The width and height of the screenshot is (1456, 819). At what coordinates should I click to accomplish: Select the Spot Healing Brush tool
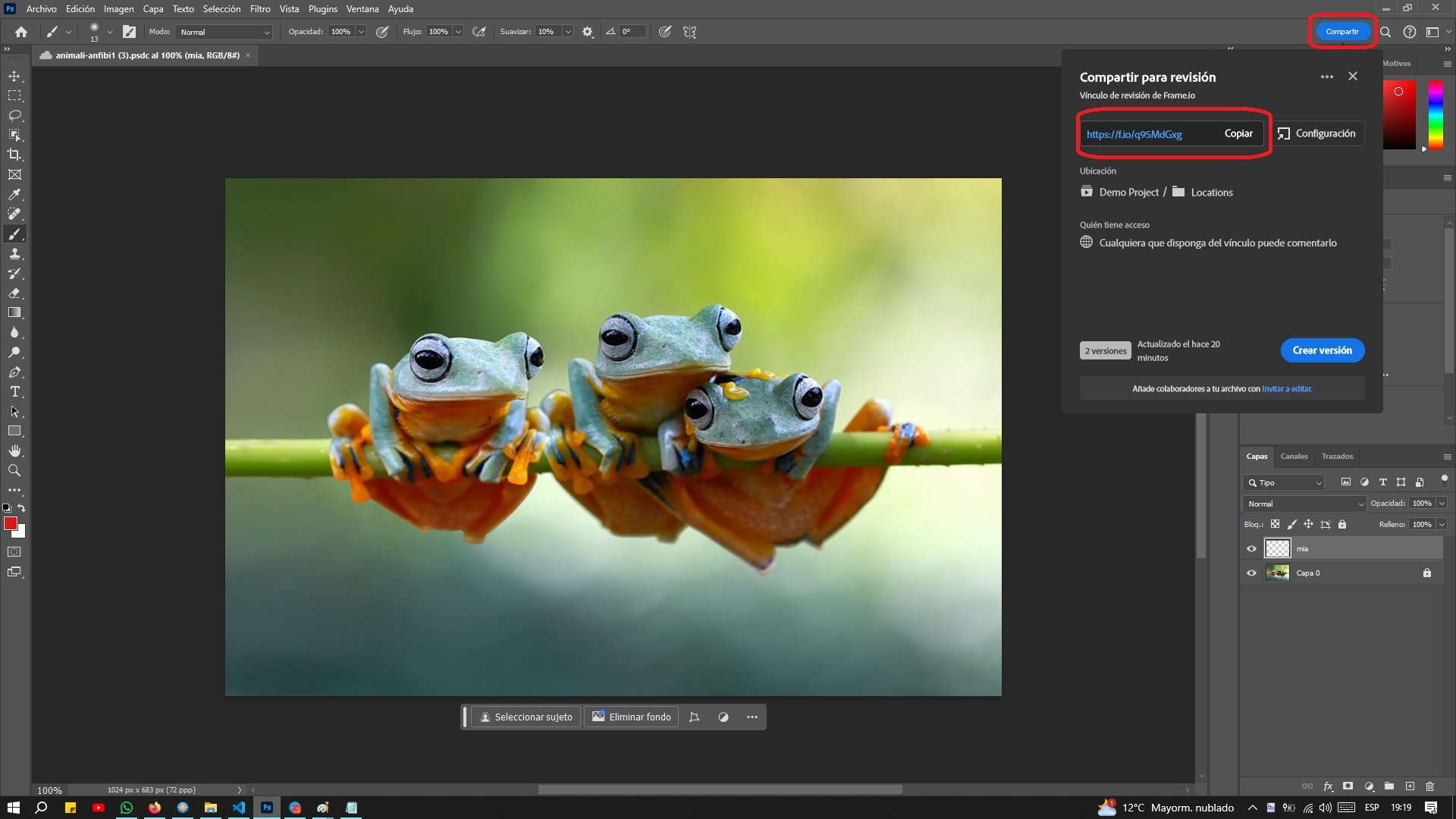[x=14, y=214]
